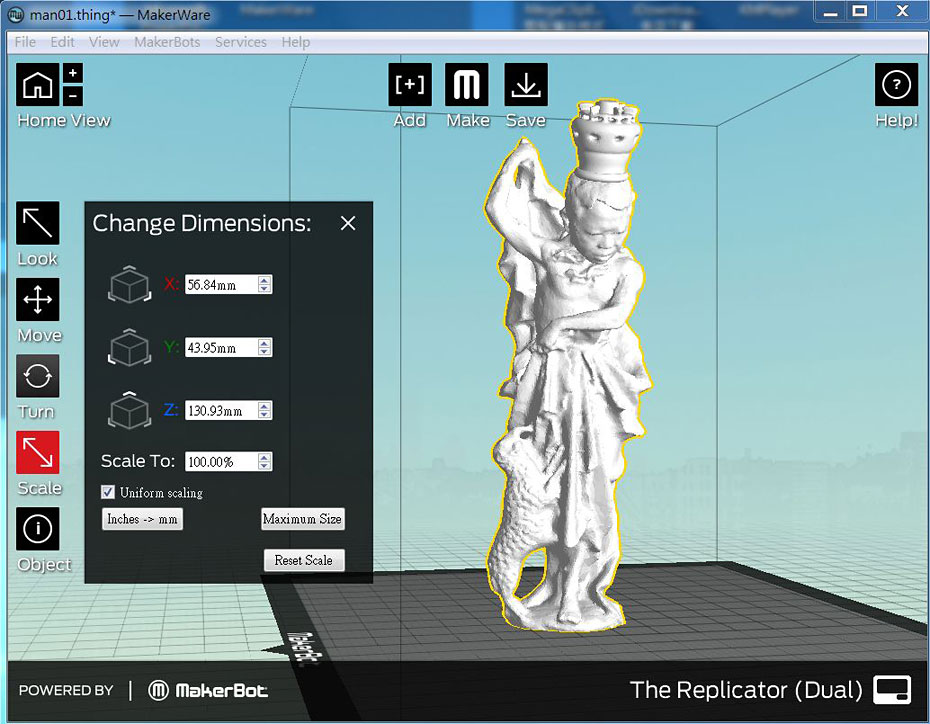Click the MakerWare title bar app icon
930x724 pixels.
pyautogui.click(x=16, y=14)
